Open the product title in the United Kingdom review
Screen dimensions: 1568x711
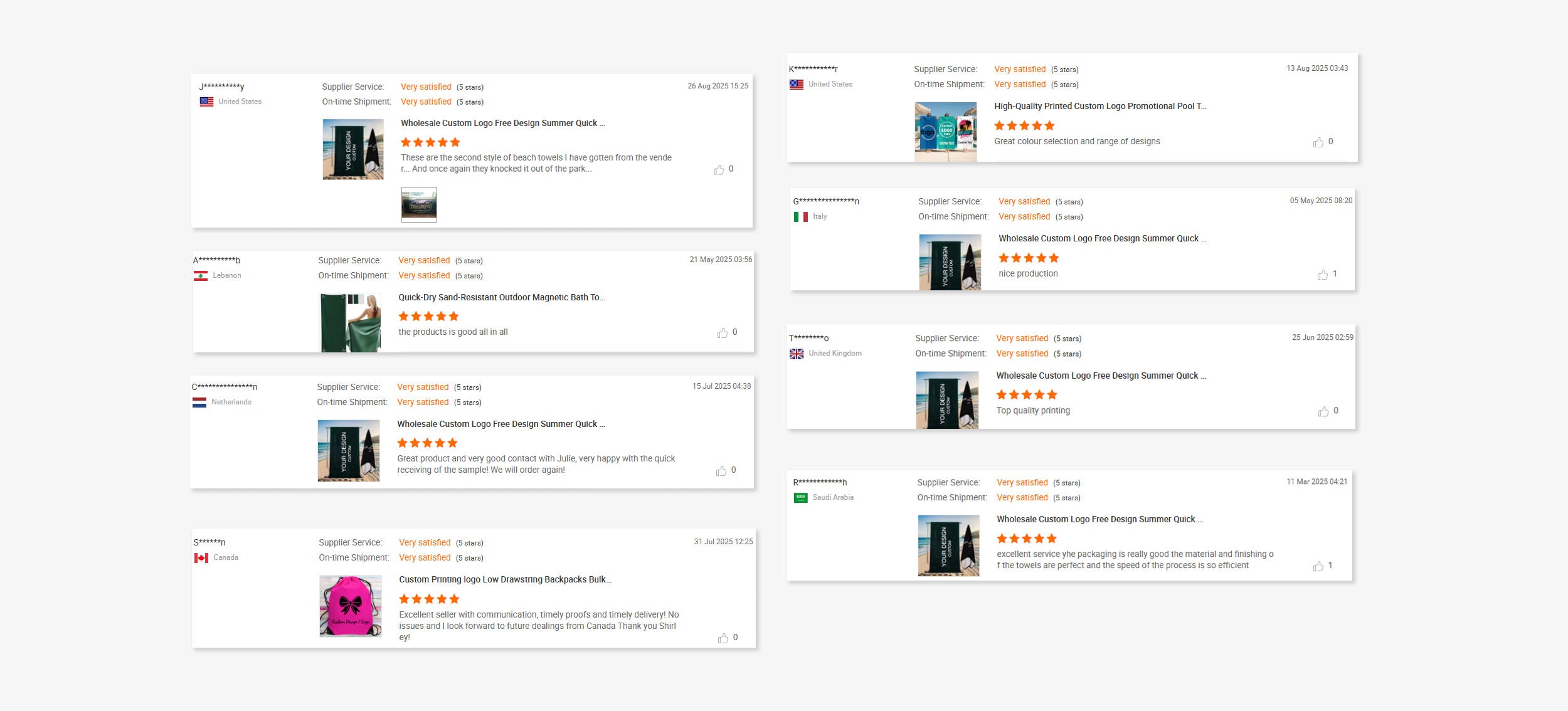pos(1101,376)
